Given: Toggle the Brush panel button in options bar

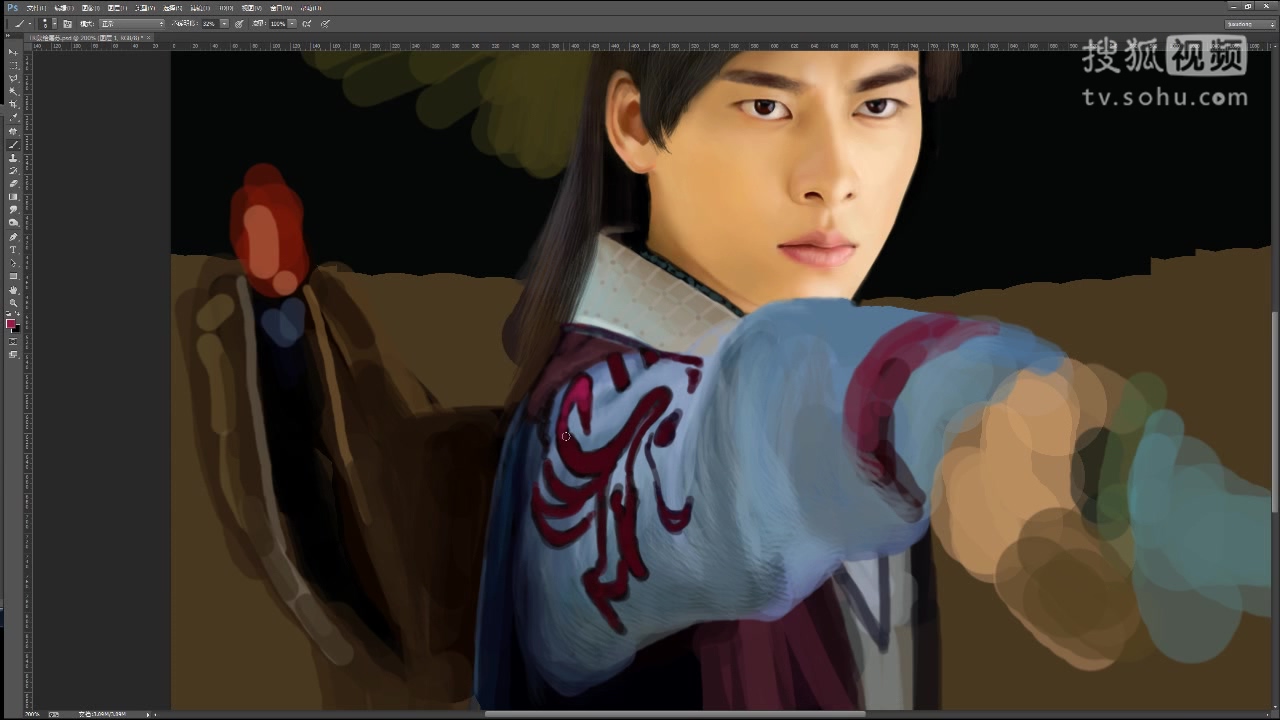Looking at the screenshot, I should coord(67,23).
